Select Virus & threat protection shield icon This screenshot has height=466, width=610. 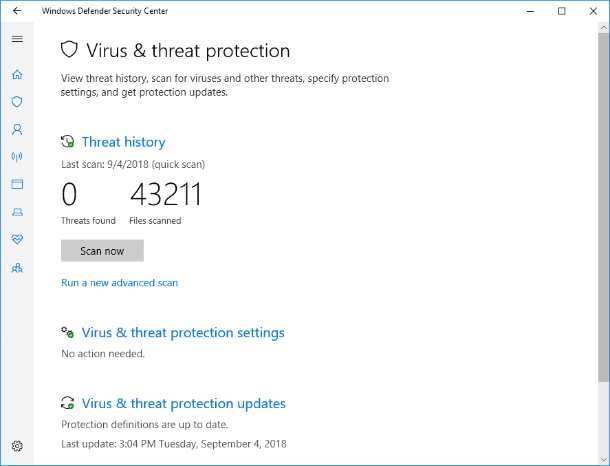(17, 102)
